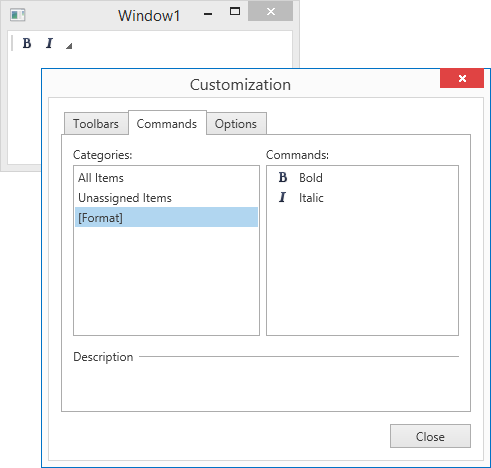This screenshot has width=491, height=468.
Task: Toggle Bold in Window1 toolbar
Action: [x=27, y=43]
